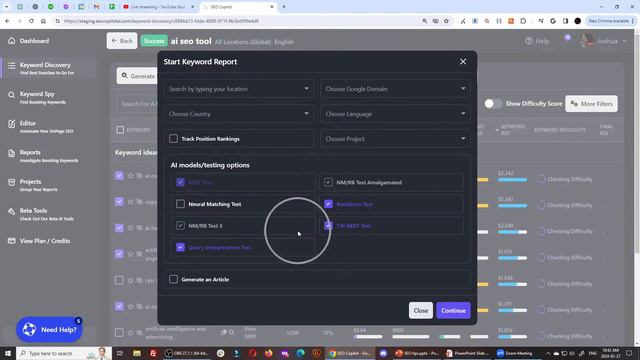The image size is (640, 360).
Task: Open the location search dropdown
Action: pyautogui.click(x=239, y=89)
